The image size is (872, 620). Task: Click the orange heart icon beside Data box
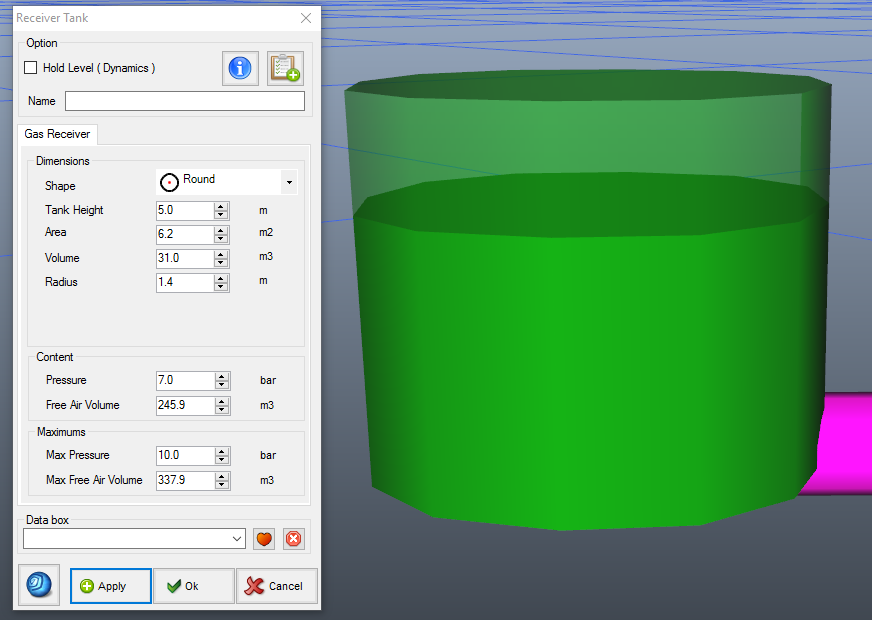coord(264,539)
